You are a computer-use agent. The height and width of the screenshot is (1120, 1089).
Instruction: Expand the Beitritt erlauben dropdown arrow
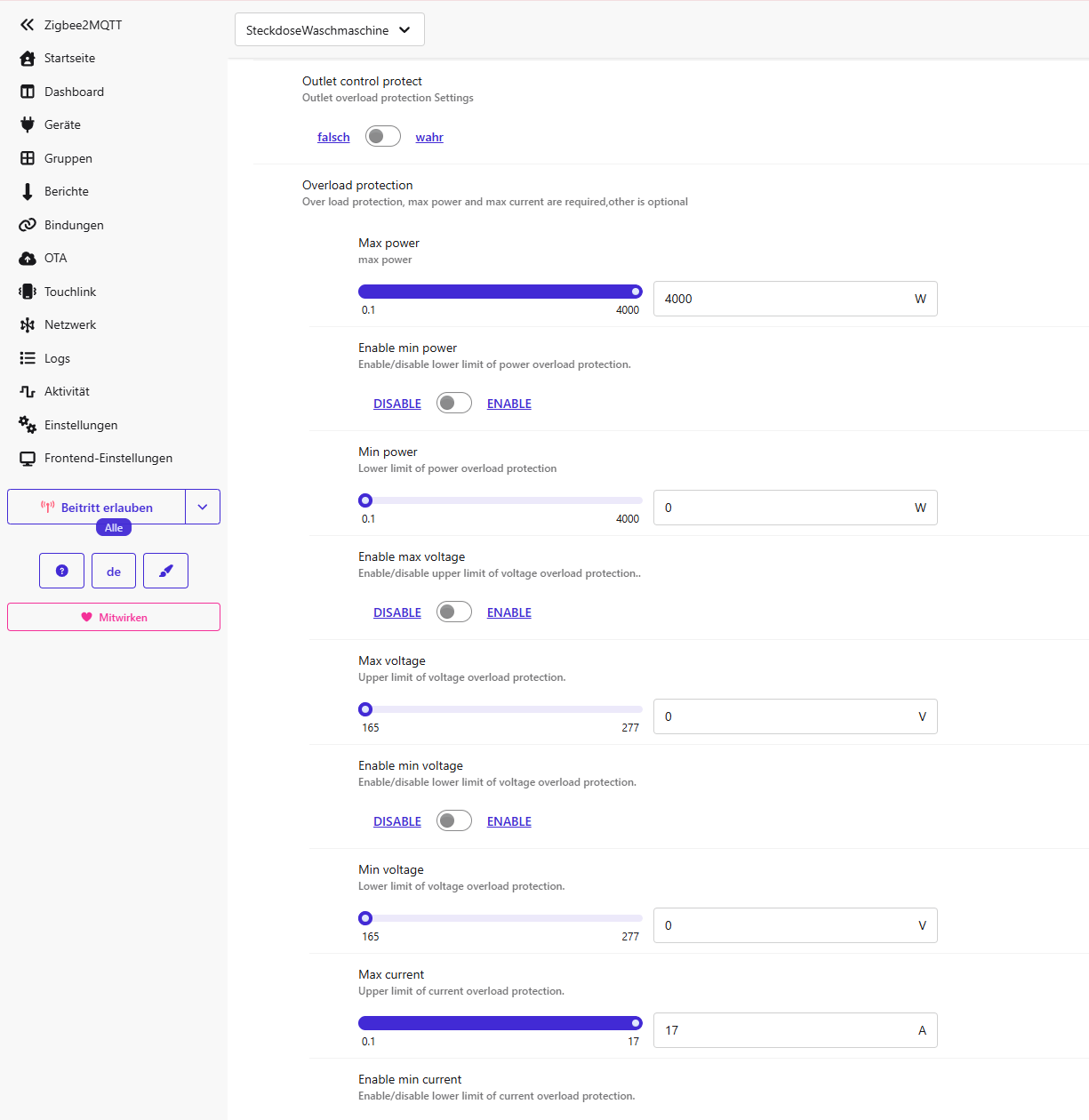tap(203, 507)
